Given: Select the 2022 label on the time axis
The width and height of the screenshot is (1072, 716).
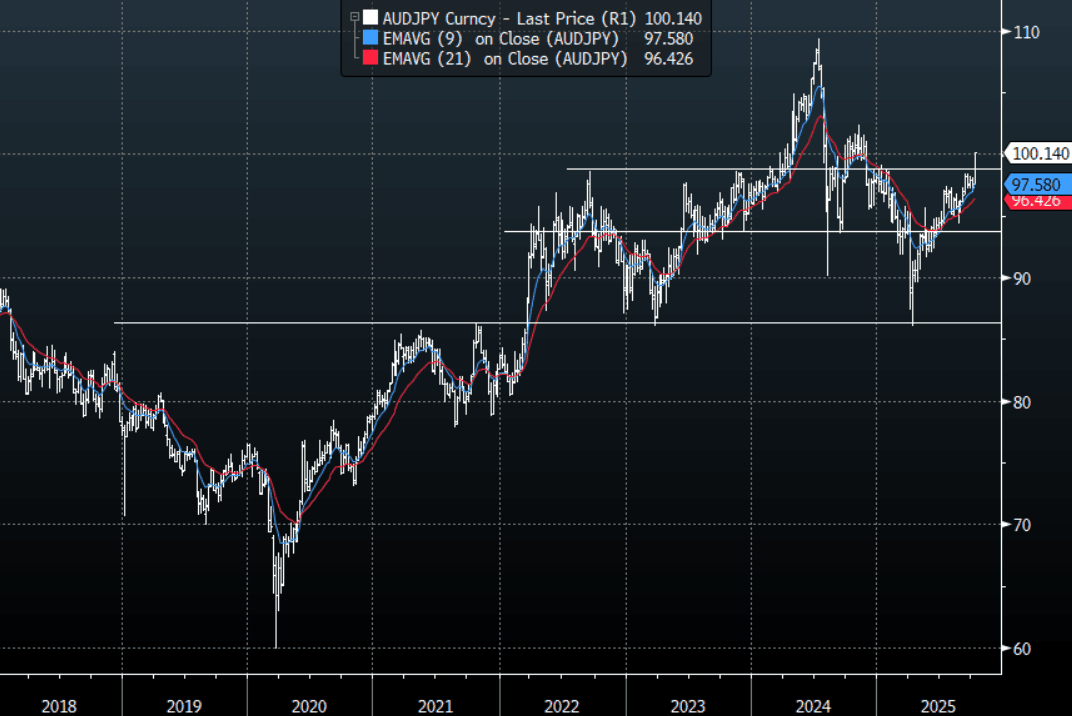Looking at the screenshot, I should (x=562, y=706).
